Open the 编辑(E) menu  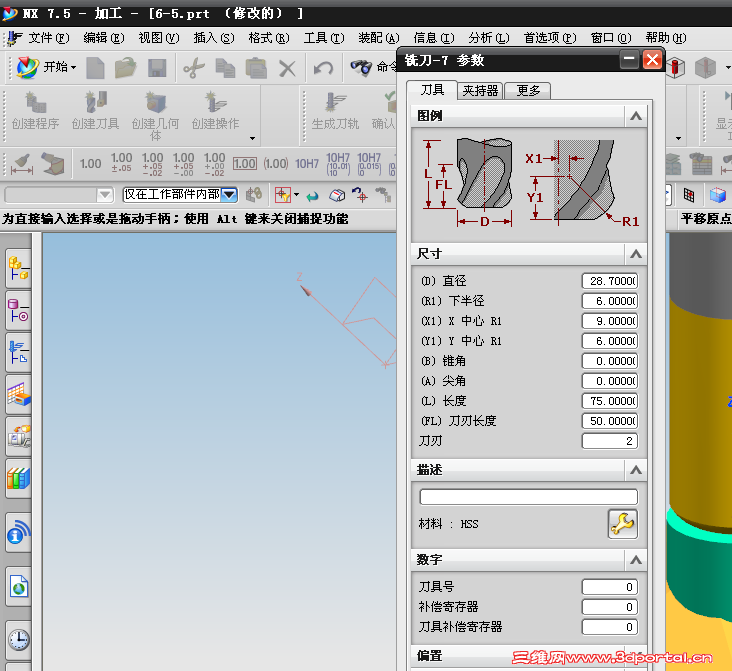pyautogui.click(x=104, y=38)
